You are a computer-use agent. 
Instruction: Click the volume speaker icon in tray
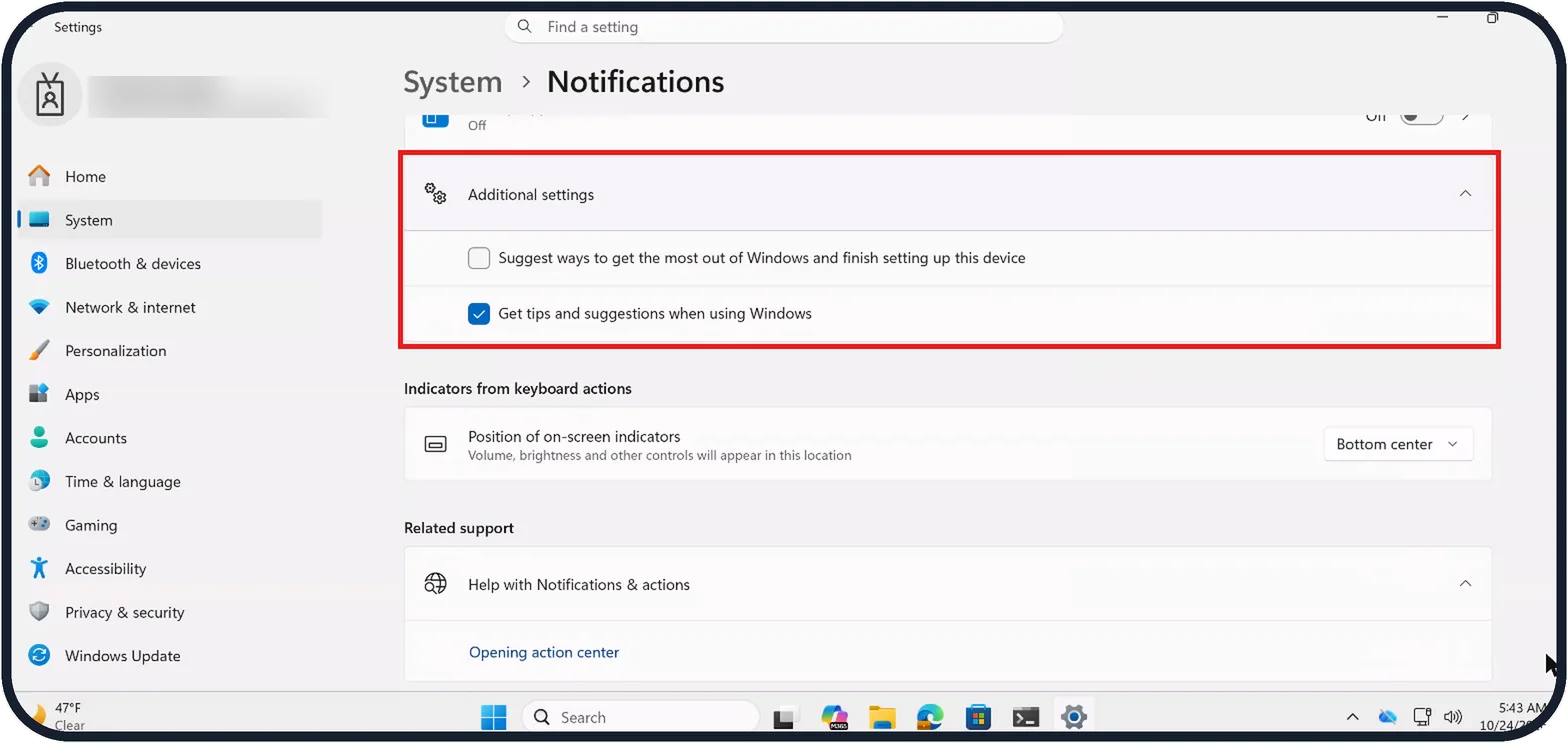1453,717
